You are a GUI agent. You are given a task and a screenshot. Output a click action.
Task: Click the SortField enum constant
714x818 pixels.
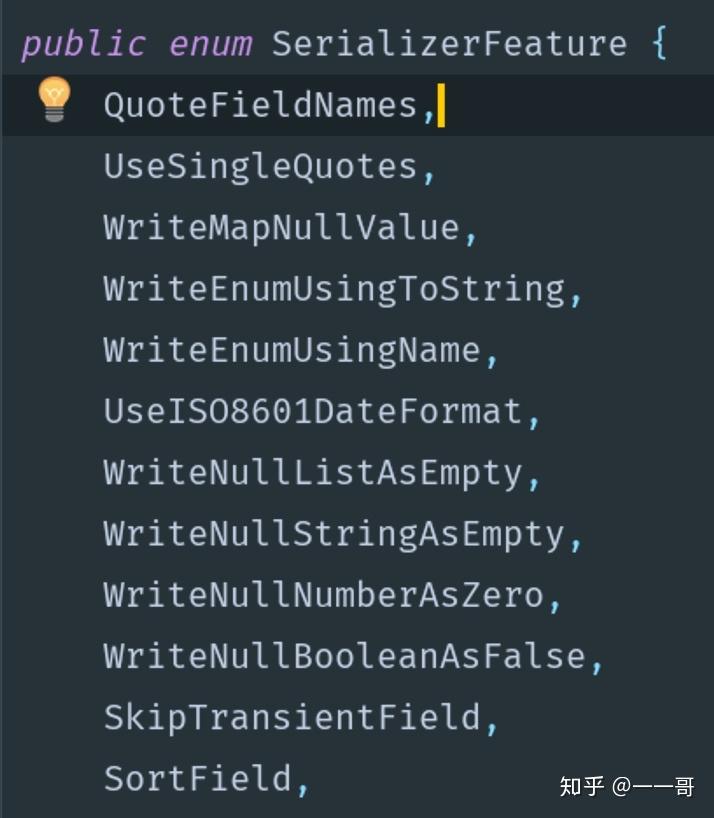[x=198, y=778]
